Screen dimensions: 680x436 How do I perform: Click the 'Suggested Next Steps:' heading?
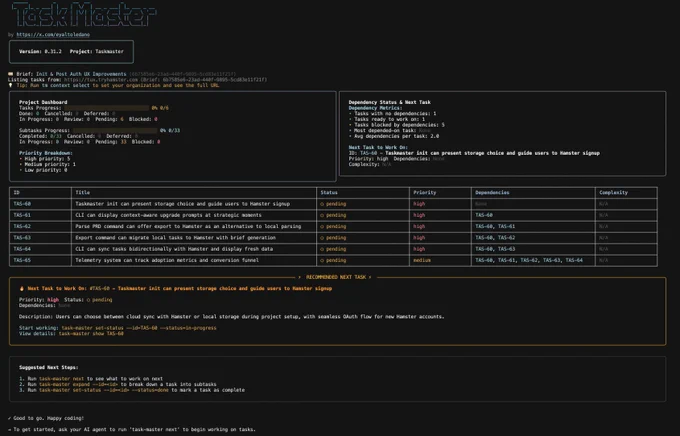[49, 367]
